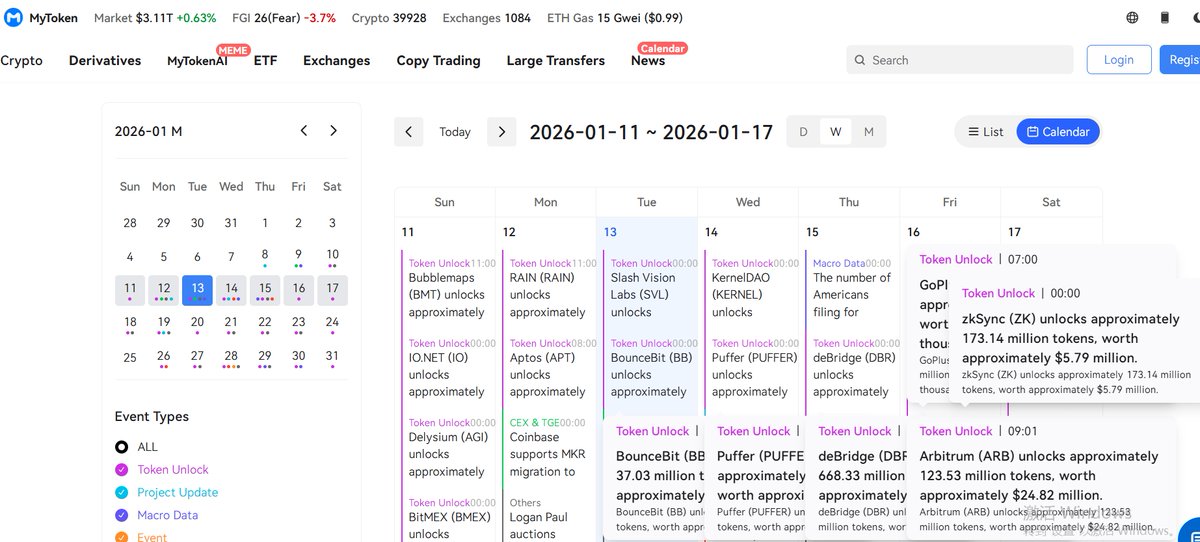Viewport: 1200px width, 542px height.
Task: Select the D day view
Action: click(x=803, y=132)
